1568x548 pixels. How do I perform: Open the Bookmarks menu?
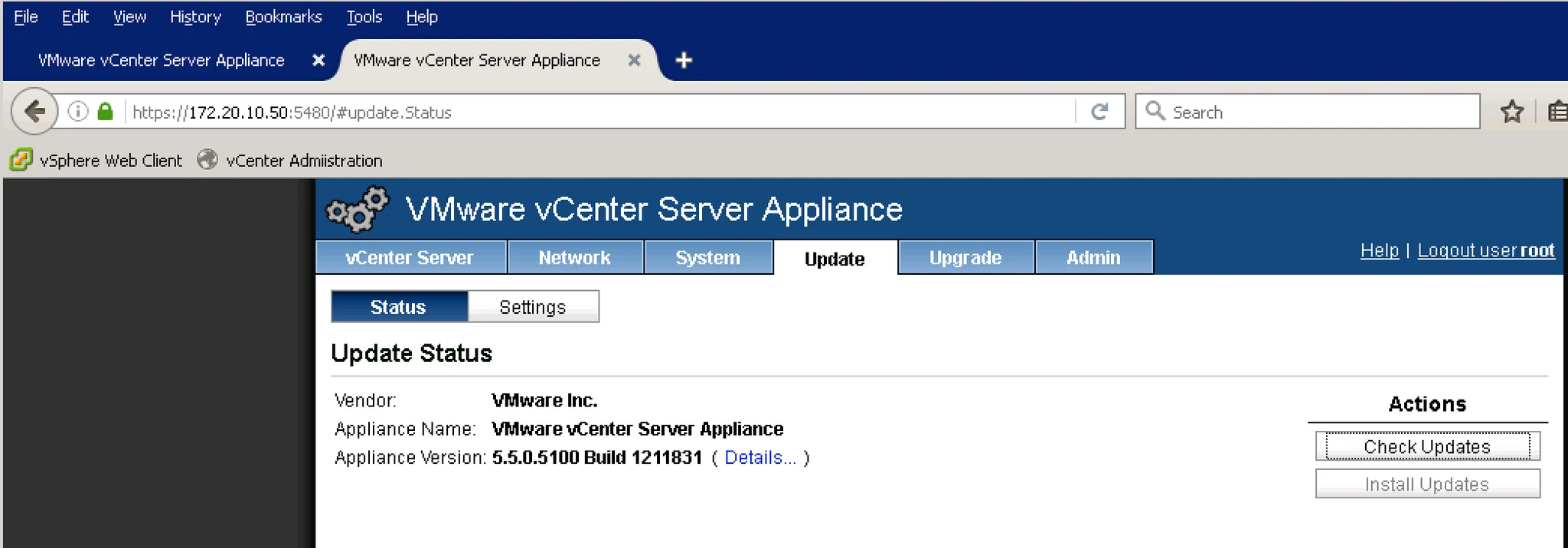pyautogui.click(x=283, y=17)
